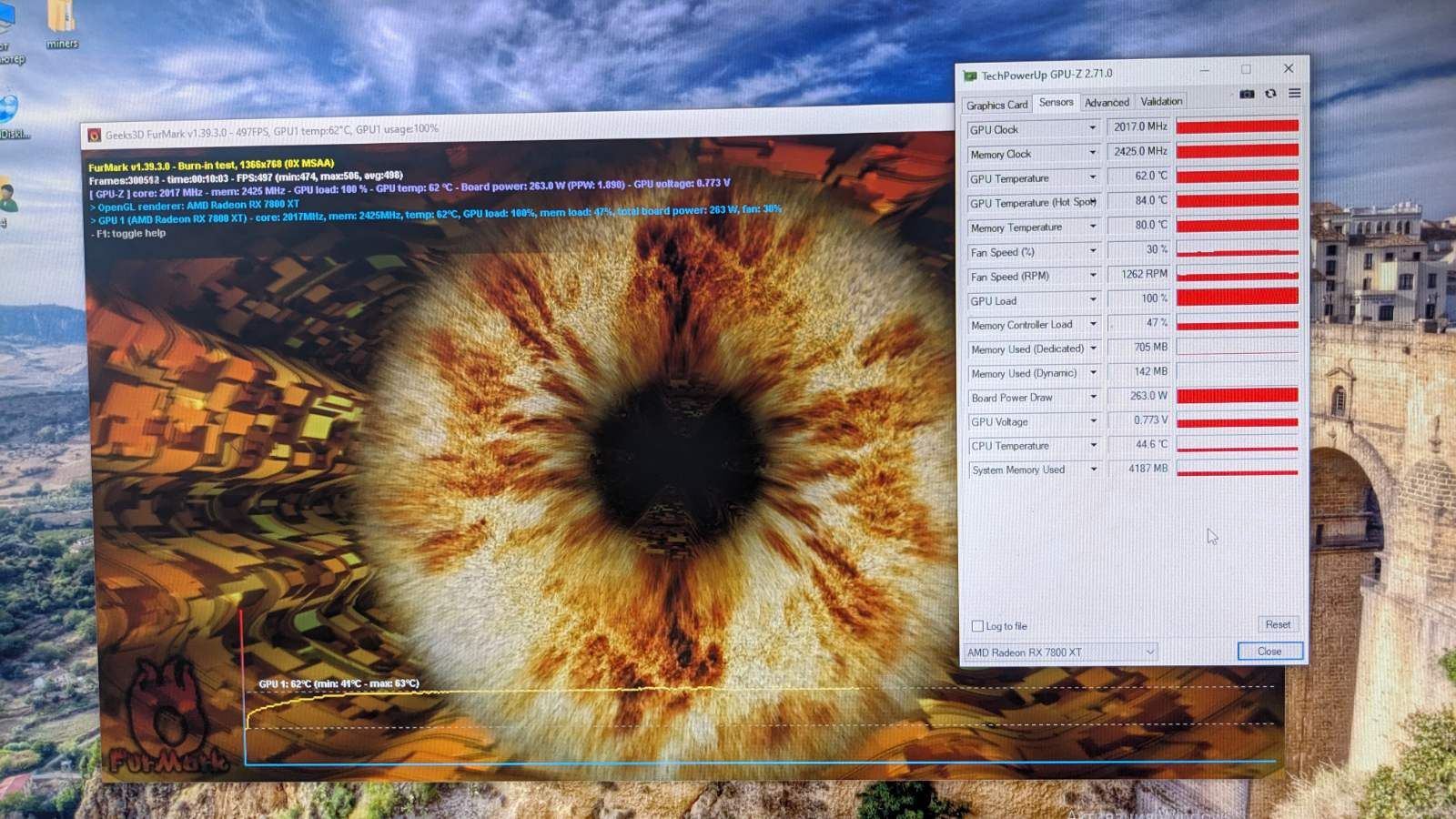Click the GPU-Z refresh icon
This screenshot has height=819, width=1456.
pos(1270,94)
